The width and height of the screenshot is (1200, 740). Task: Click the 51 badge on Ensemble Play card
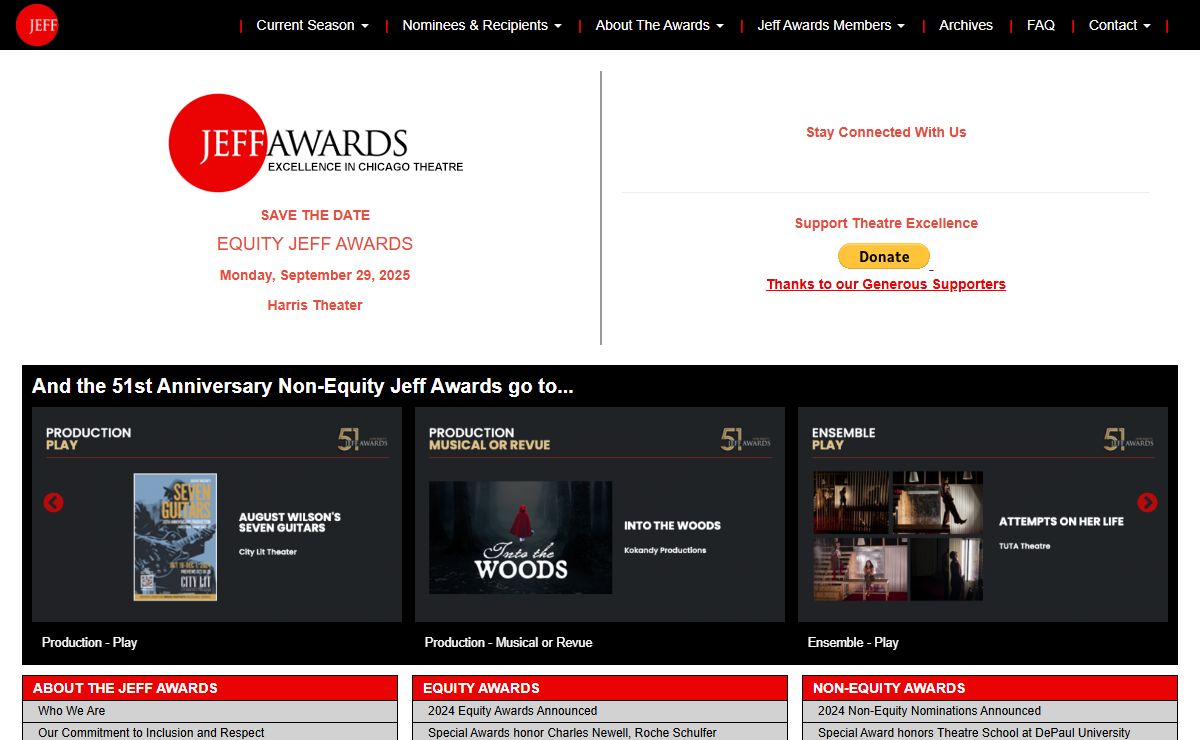pos(1128,439)
